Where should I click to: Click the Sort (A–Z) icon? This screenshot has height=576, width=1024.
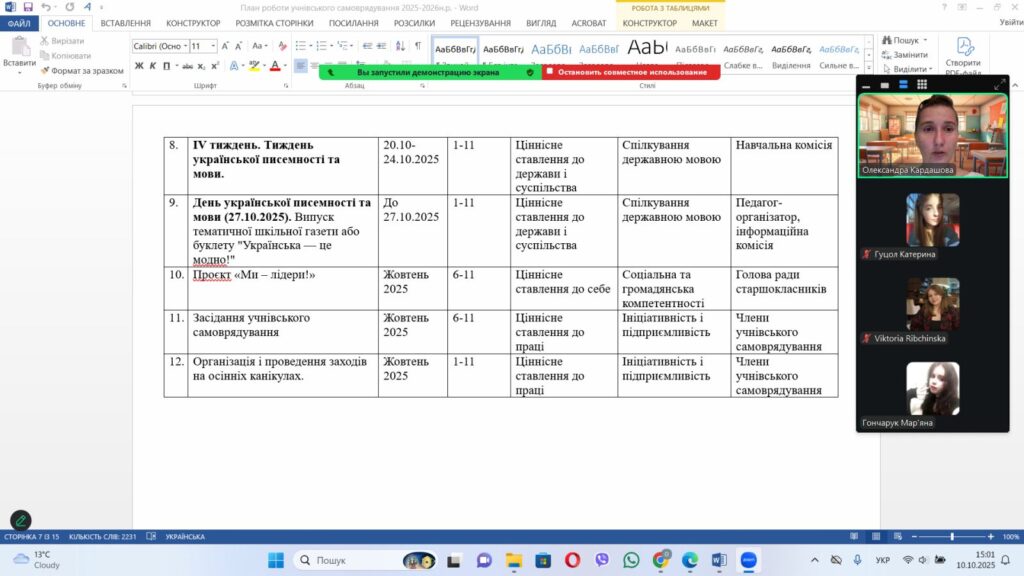click(400, 46)
